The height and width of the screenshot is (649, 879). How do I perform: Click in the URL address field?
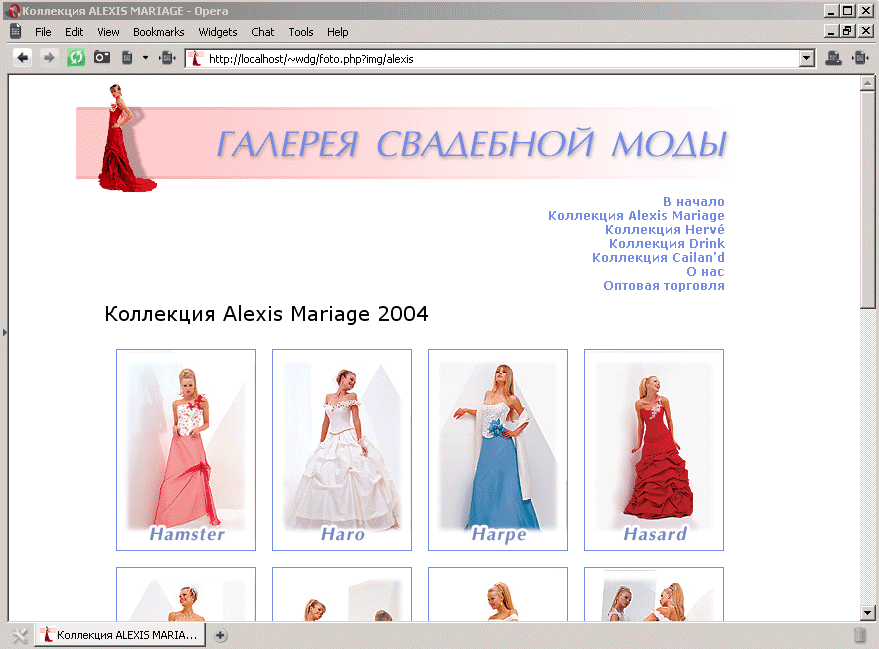(x=499, y=59)
